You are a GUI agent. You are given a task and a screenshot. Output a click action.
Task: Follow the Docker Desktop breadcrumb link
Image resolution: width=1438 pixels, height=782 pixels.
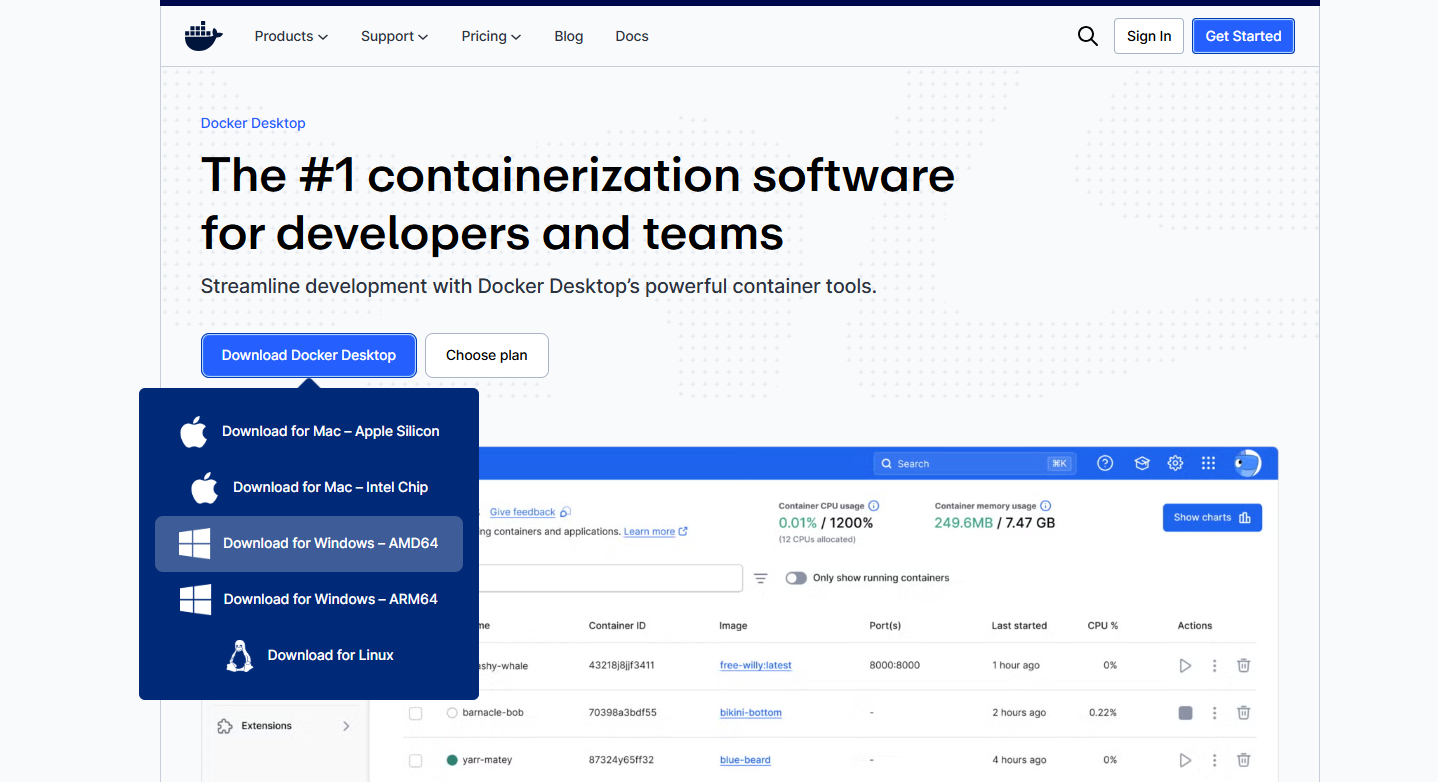click(x=253, y=123)
